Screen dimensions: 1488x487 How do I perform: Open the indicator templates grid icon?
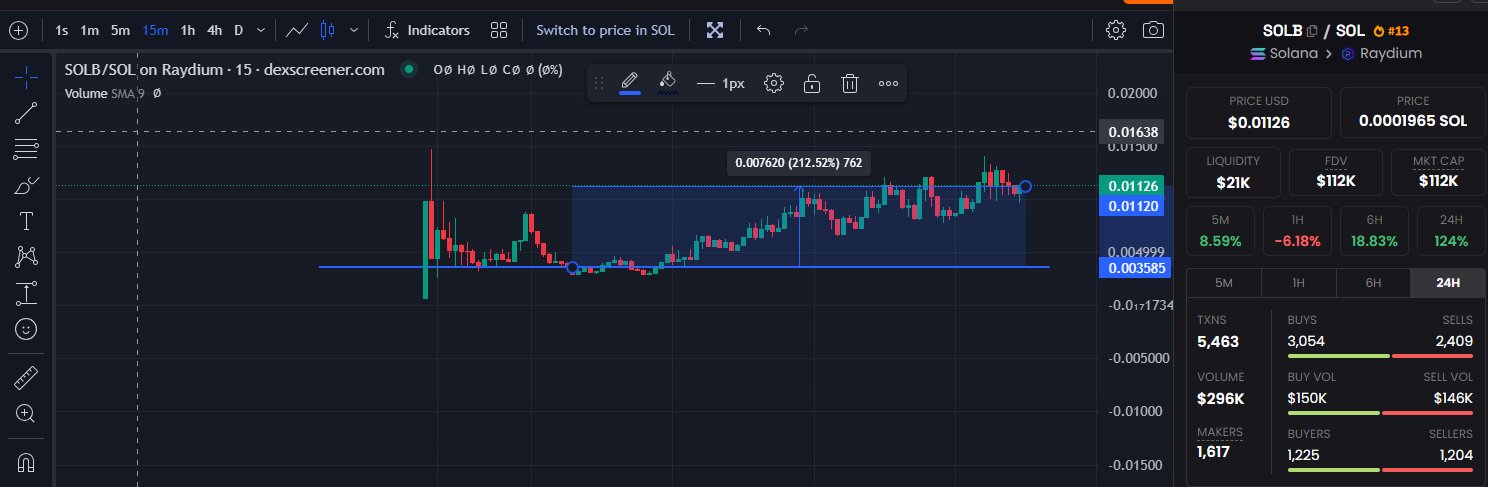click(x=499, y=30)
